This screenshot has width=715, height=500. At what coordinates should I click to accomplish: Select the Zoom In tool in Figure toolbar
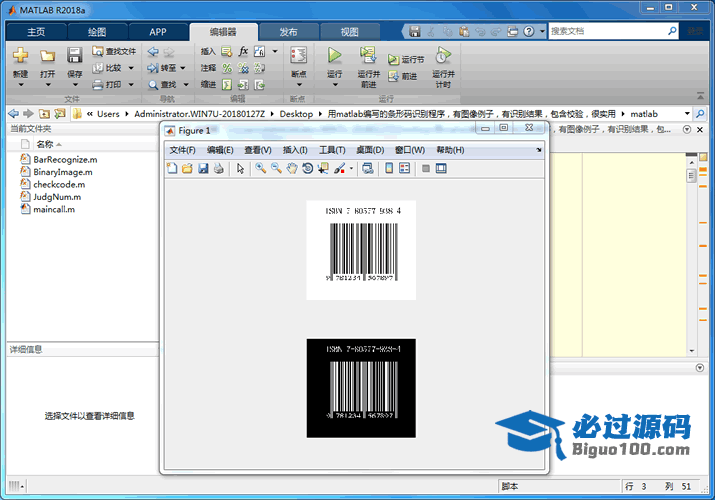[x=260, y=169]
